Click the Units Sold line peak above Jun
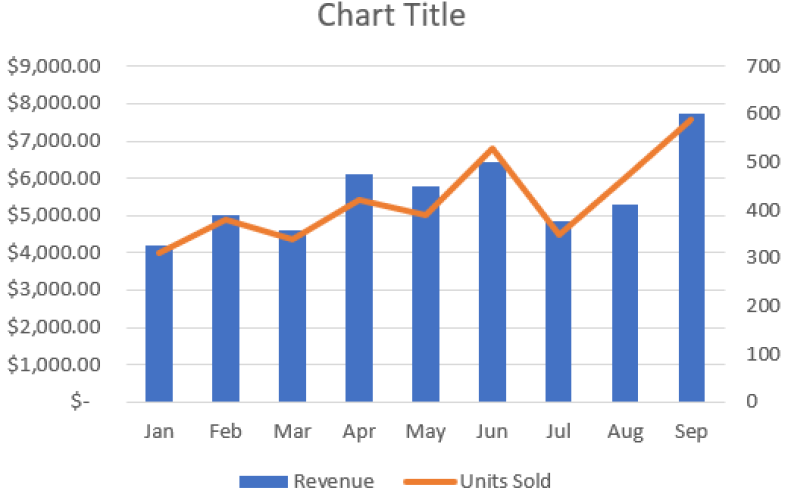Screen dimensions: 788x494 pyautogui.click(x=492, y=150)
